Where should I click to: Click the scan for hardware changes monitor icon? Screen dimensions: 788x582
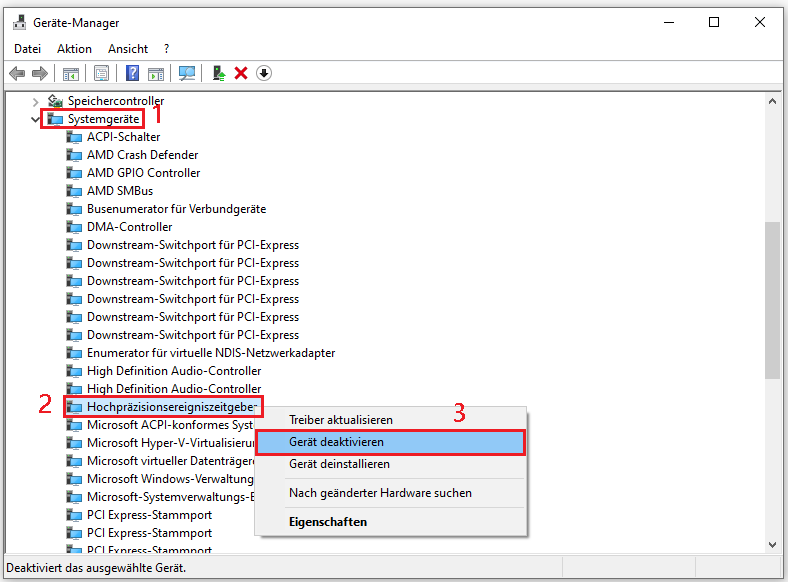pos(187,73)
